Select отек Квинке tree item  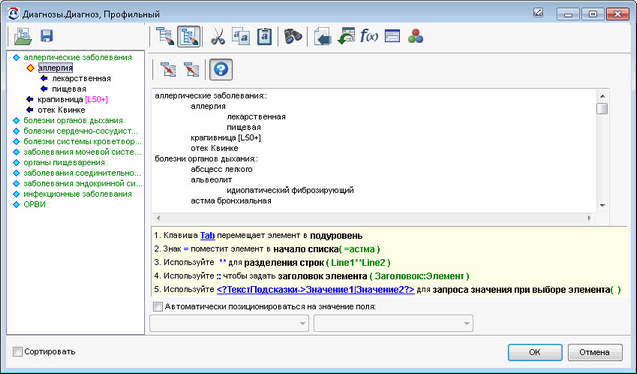(x=61, y=110)
